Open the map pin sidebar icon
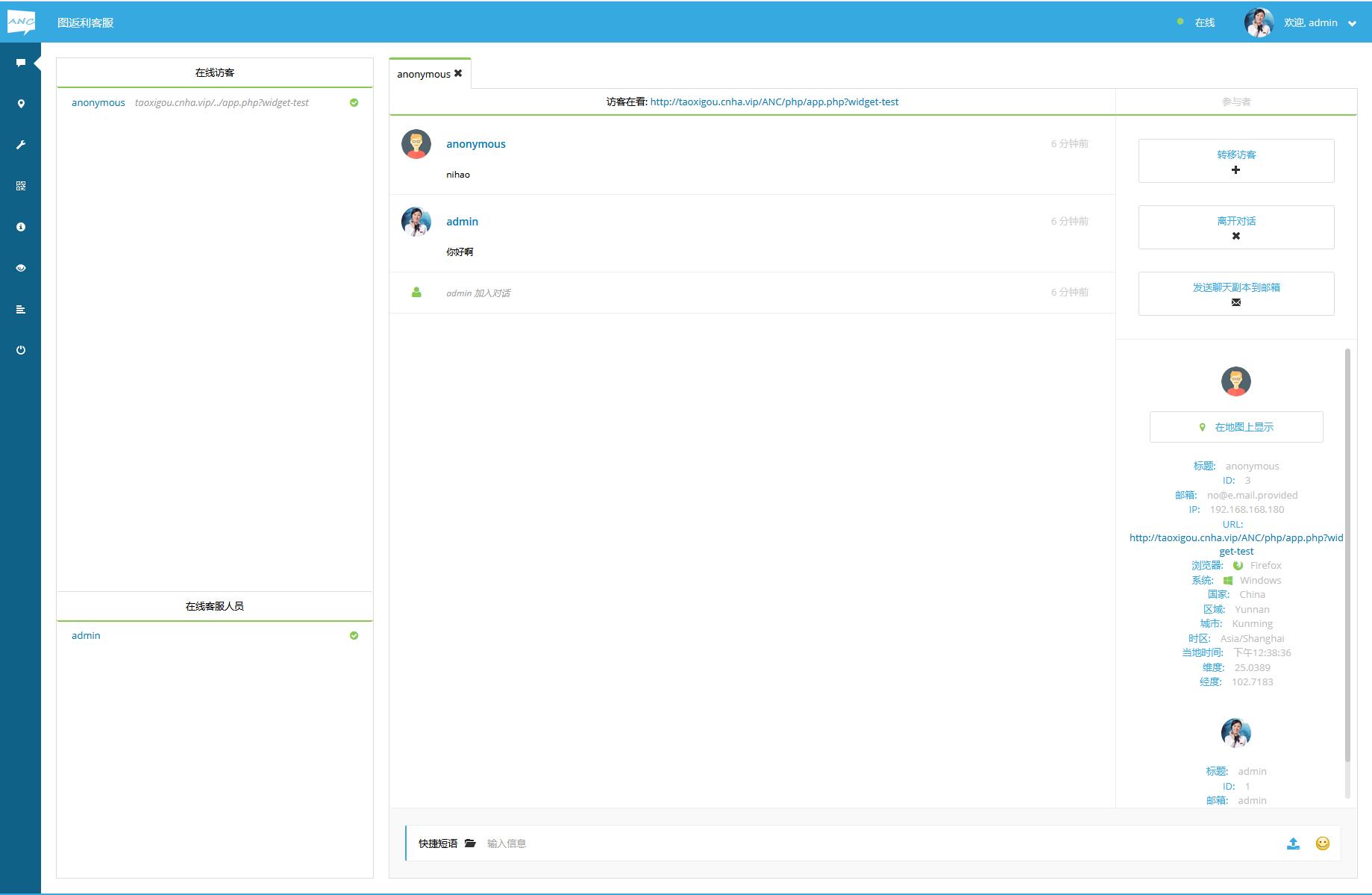Viewport: 1372px width, 895px height. pos(21,104)
